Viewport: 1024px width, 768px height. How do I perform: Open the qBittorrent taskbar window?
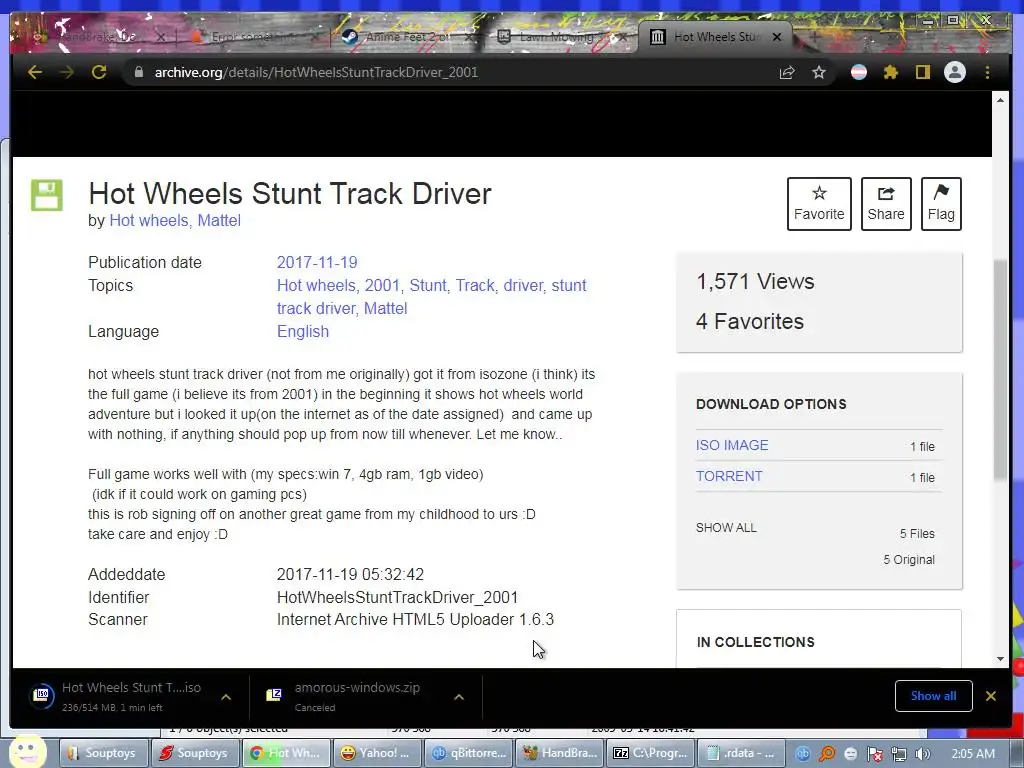[x=469, y=753]
